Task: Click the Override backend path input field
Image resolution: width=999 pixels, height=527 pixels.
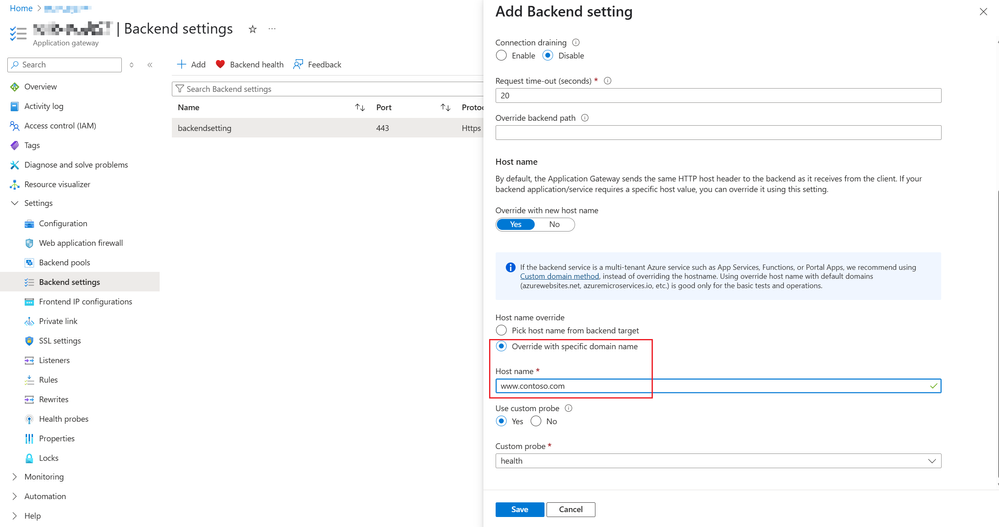Action: coord(718,133)
